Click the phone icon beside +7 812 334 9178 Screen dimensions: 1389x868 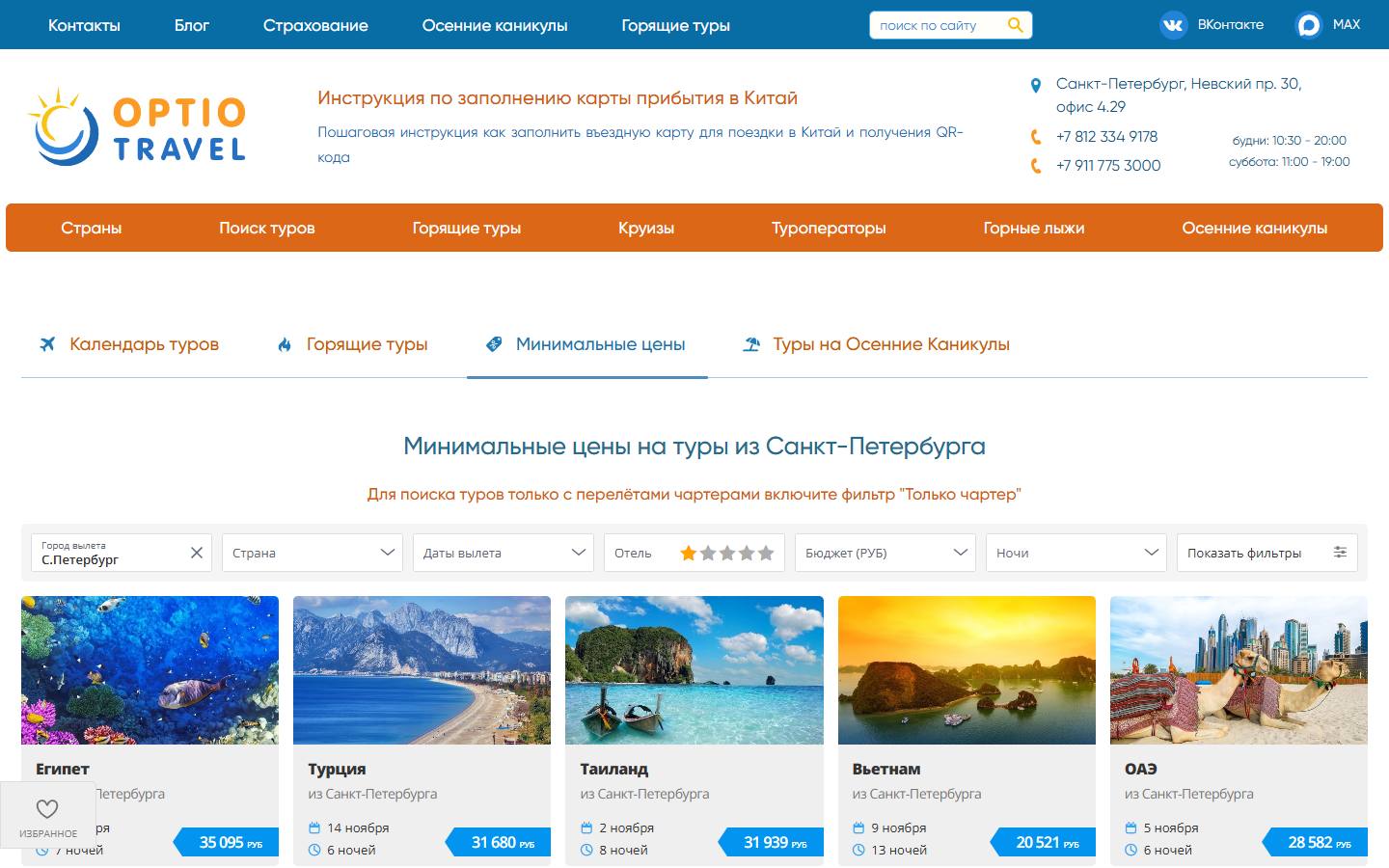point(1036,137)
